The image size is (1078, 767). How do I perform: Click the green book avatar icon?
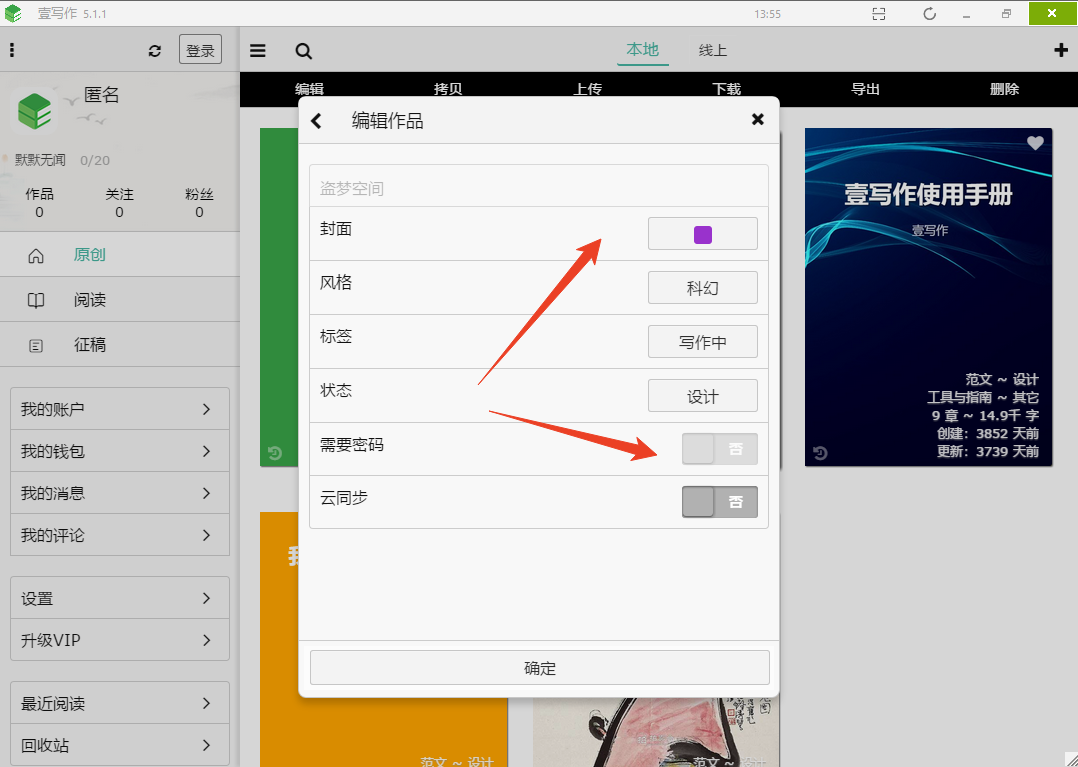tap(34, 111)
